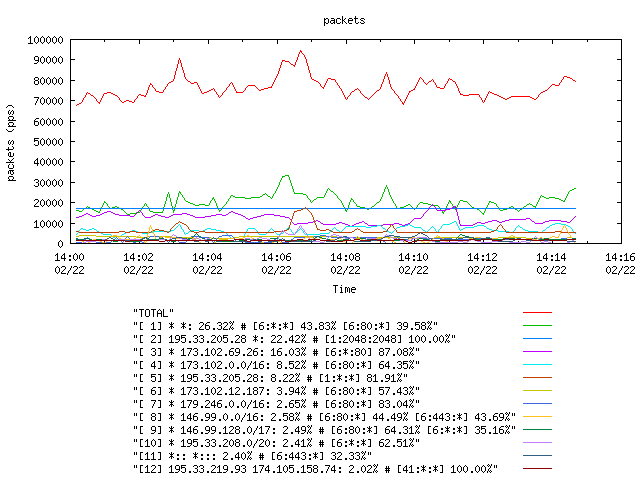
Task: Click the x-axis tick label 14:16 02/22
Action: tap(620, 264)
